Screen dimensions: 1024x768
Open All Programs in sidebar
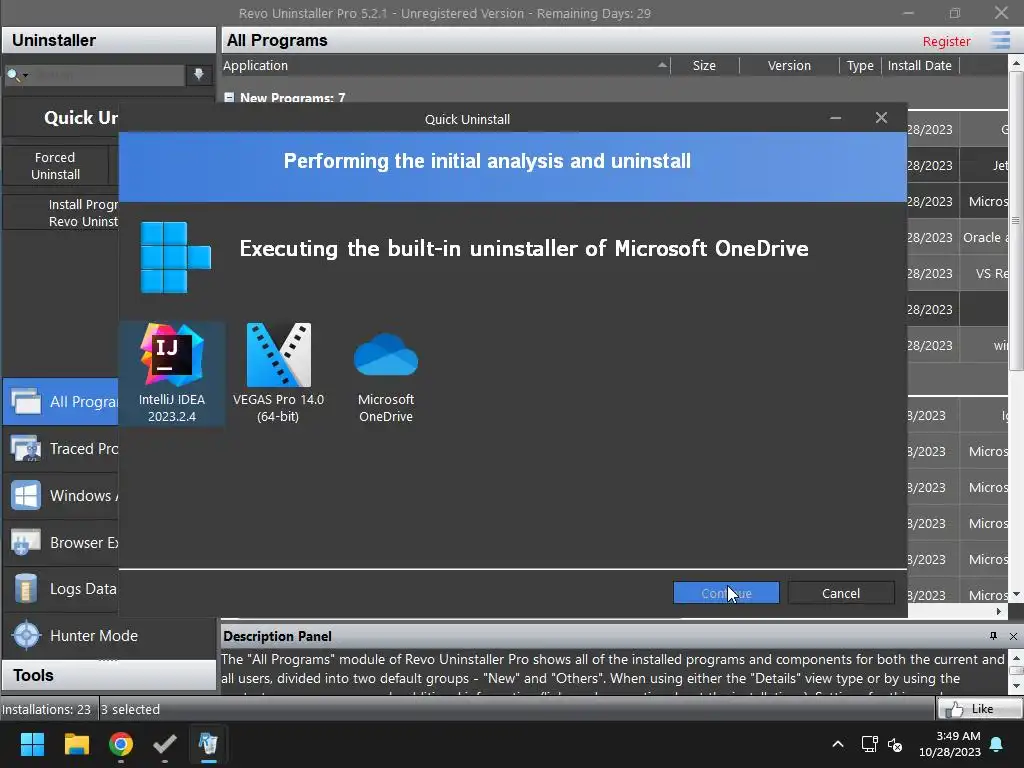point(61,402)
